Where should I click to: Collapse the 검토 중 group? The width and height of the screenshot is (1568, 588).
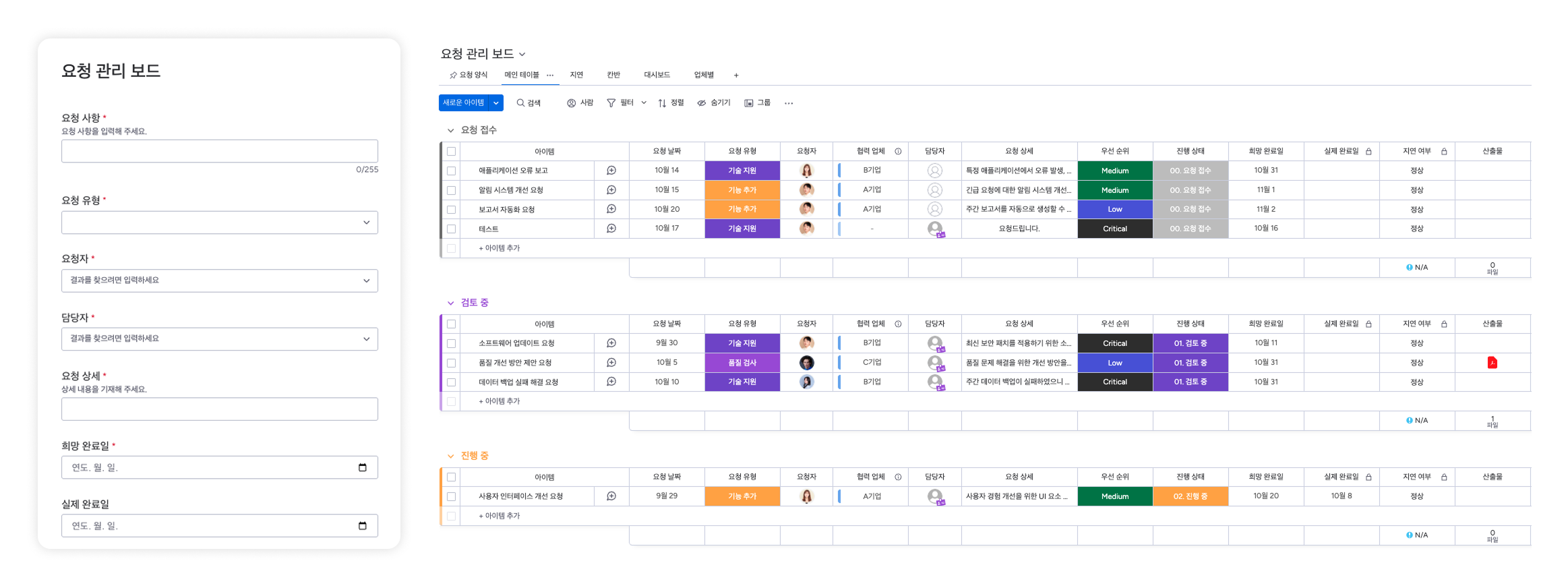coord(450,303)
